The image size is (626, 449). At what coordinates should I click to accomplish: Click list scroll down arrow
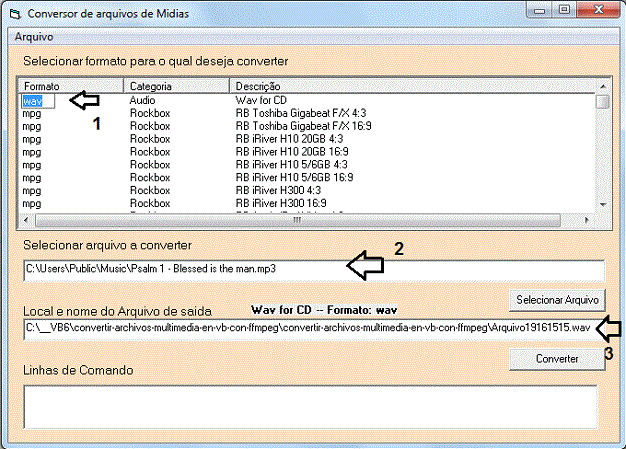point(603,205)
